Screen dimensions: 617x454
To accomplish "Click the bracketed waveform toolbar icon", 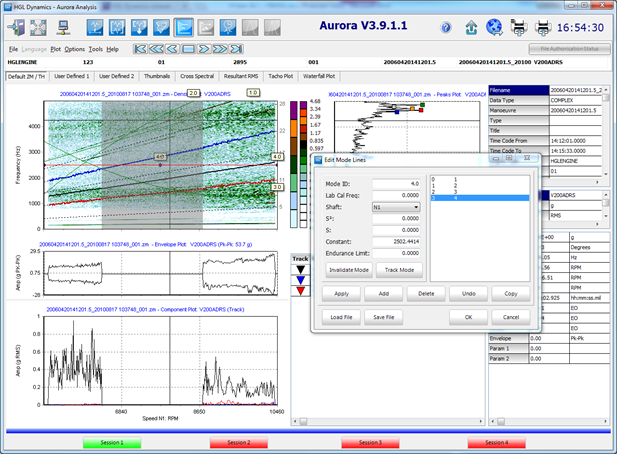I will point(117,28).
